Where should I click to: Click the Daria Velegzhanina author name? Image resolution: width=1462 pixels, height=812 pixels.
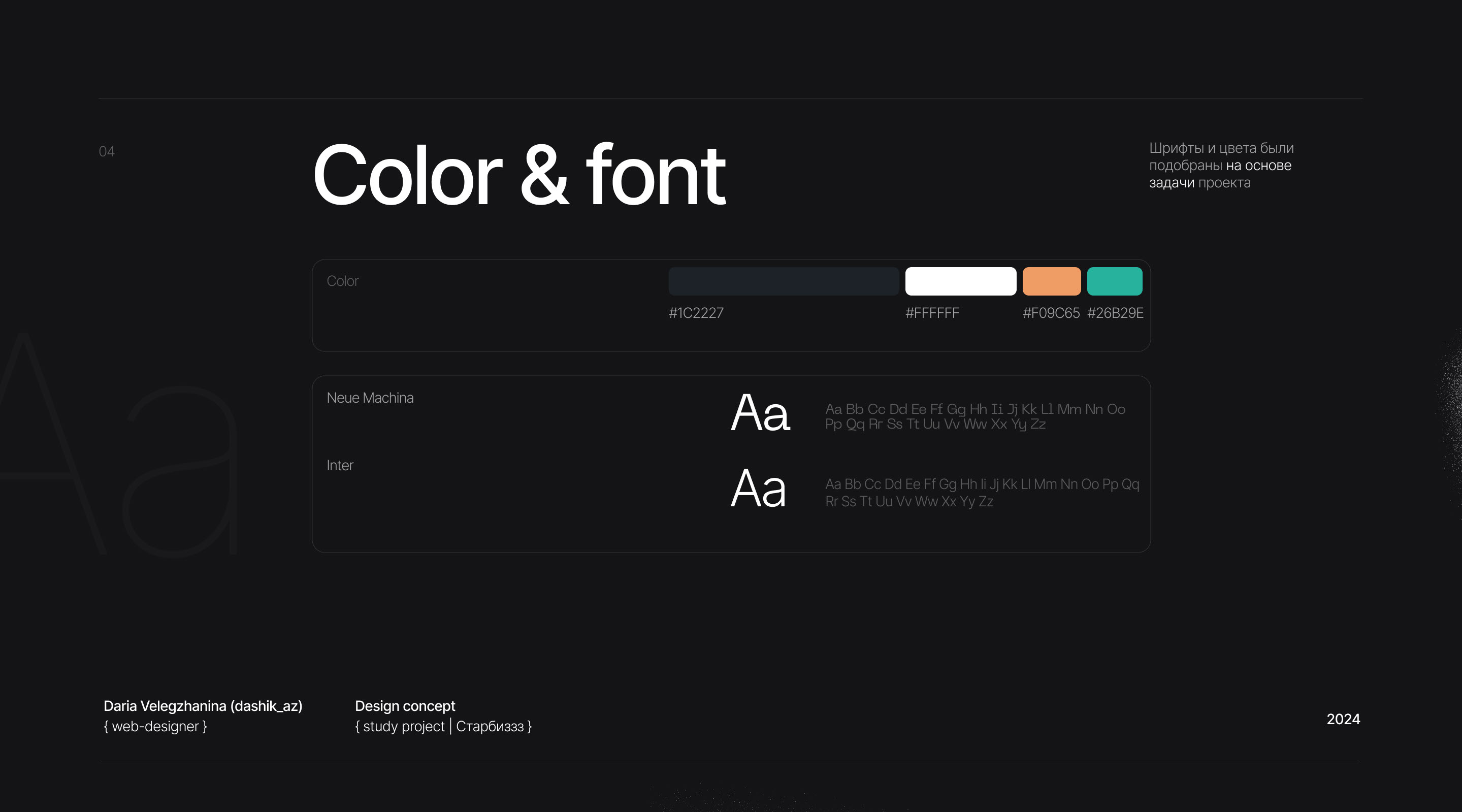pyautogui.click(x=203, y=706)
